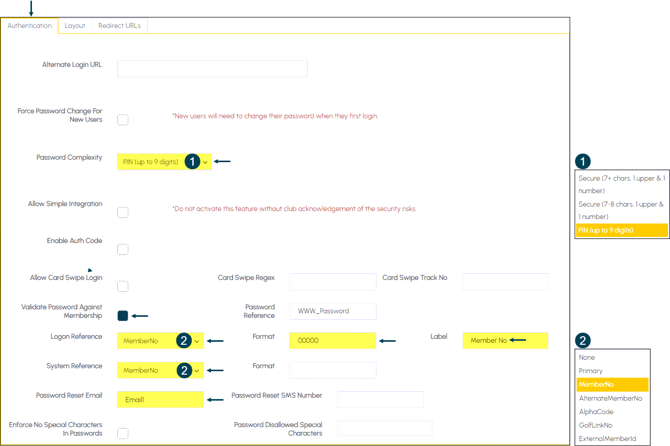
Task: Click the badge 1 above the complexity options list
Action: click(583, 161)
